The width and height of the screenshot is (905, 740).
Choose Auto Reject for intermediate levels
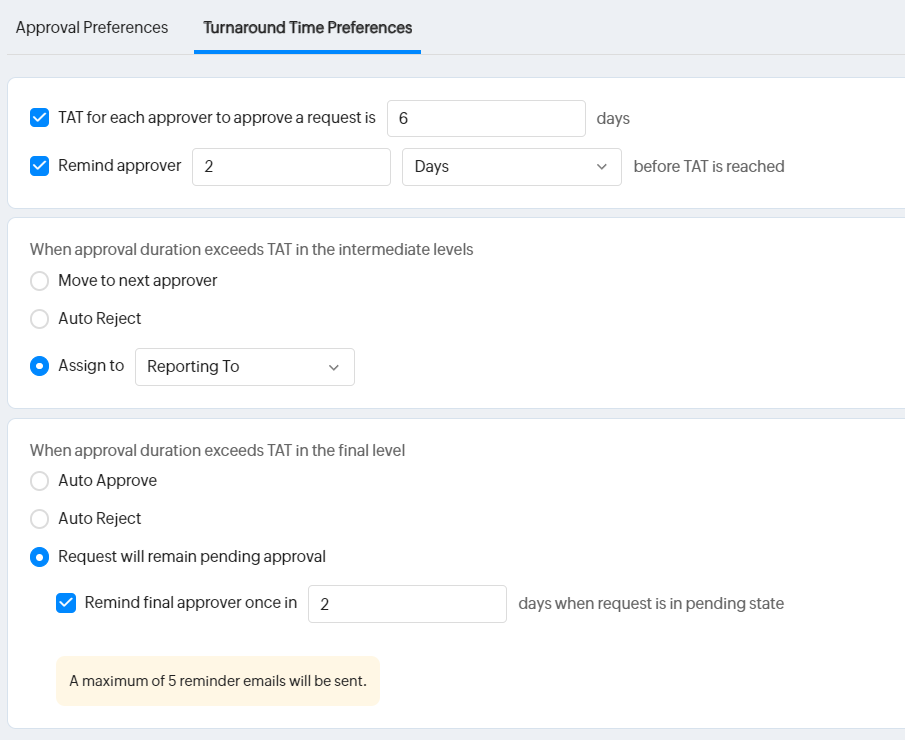40,319
